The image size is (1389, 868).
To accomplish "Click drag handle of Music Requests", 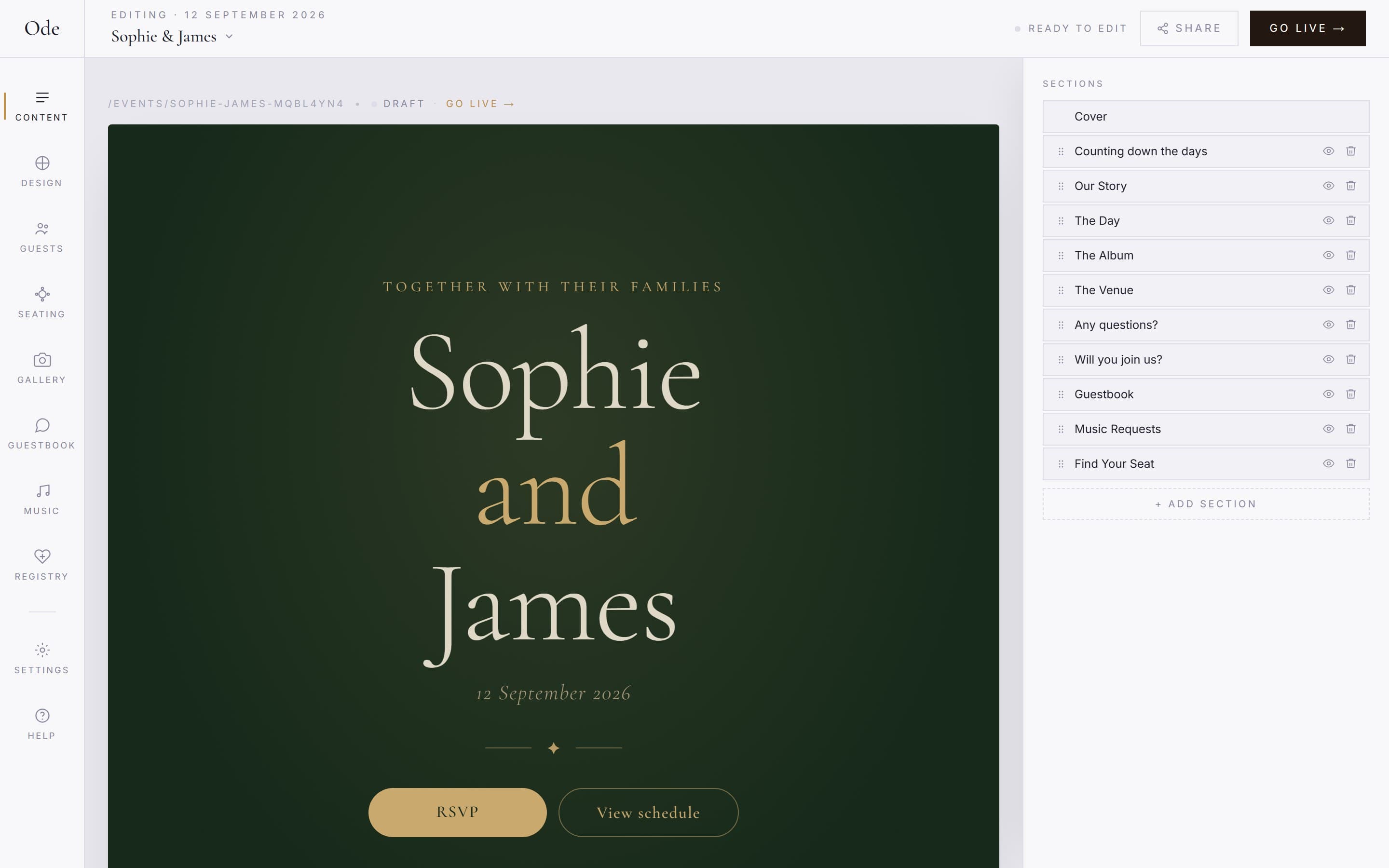I will 1061,429.
